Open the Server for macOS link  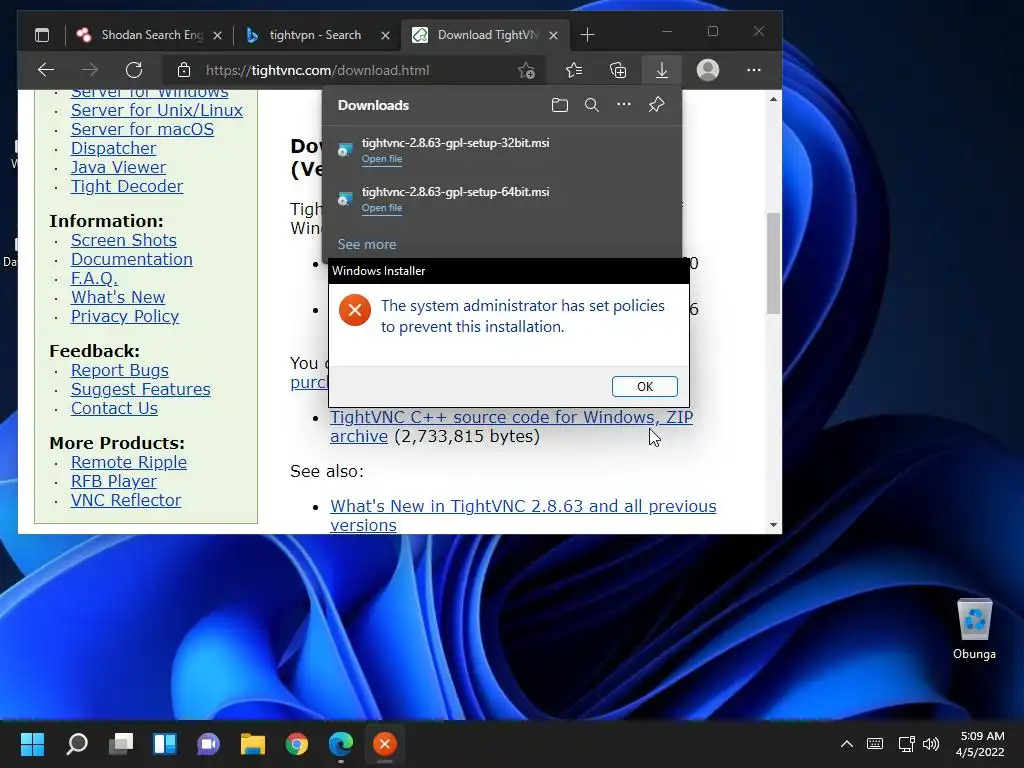142,129
